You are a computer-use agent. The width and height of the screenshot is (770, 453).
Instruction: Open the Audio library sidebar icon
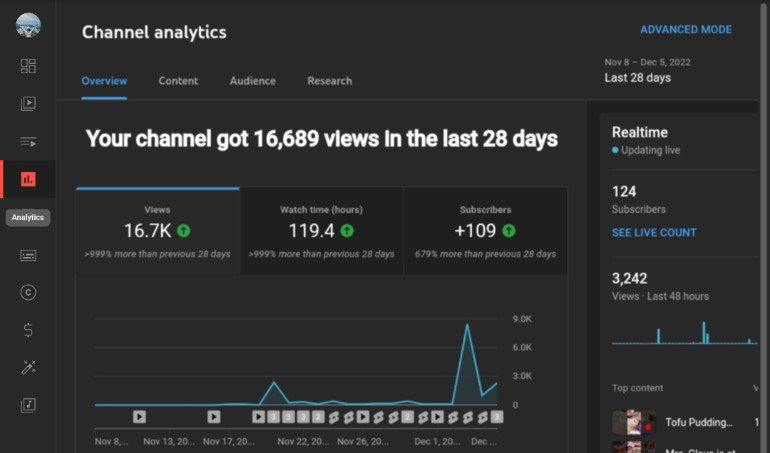[x=28, y=405]
